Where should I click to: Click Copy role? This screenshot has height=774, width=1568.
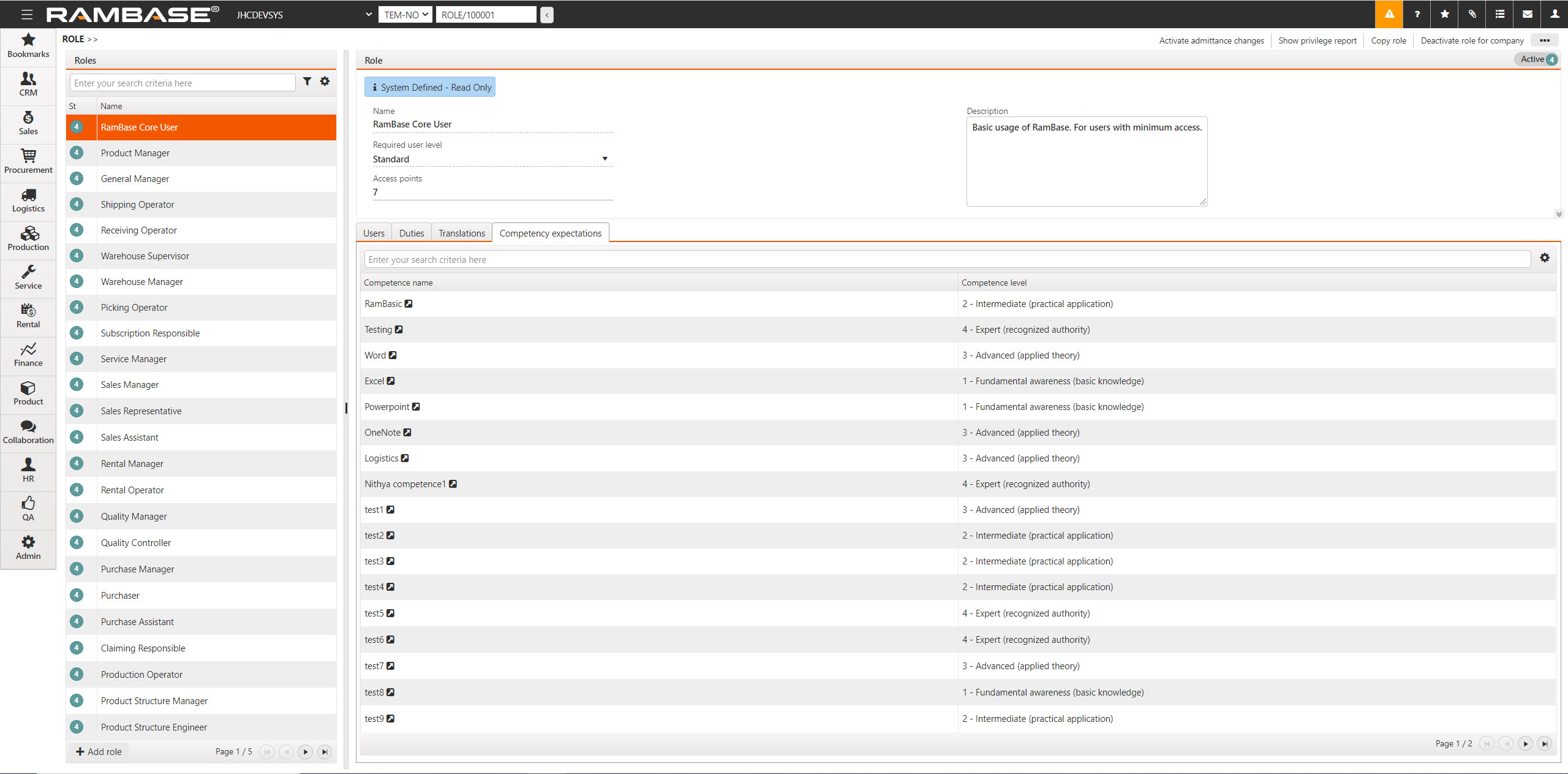[x=1389, y=40]
